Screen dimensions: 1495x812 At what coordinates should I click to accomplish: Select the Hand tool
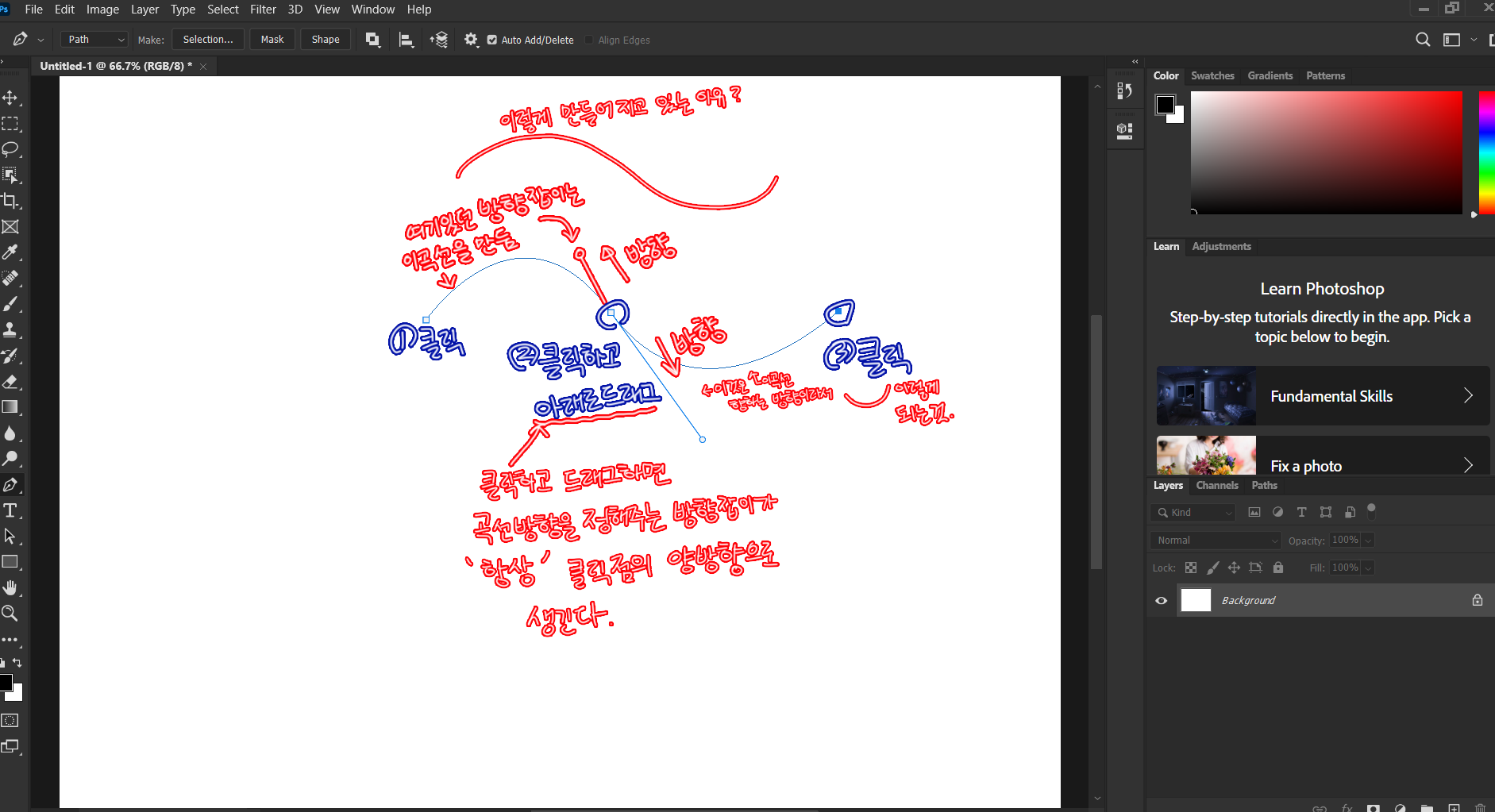pyautogui.click(x=10, y=587)
